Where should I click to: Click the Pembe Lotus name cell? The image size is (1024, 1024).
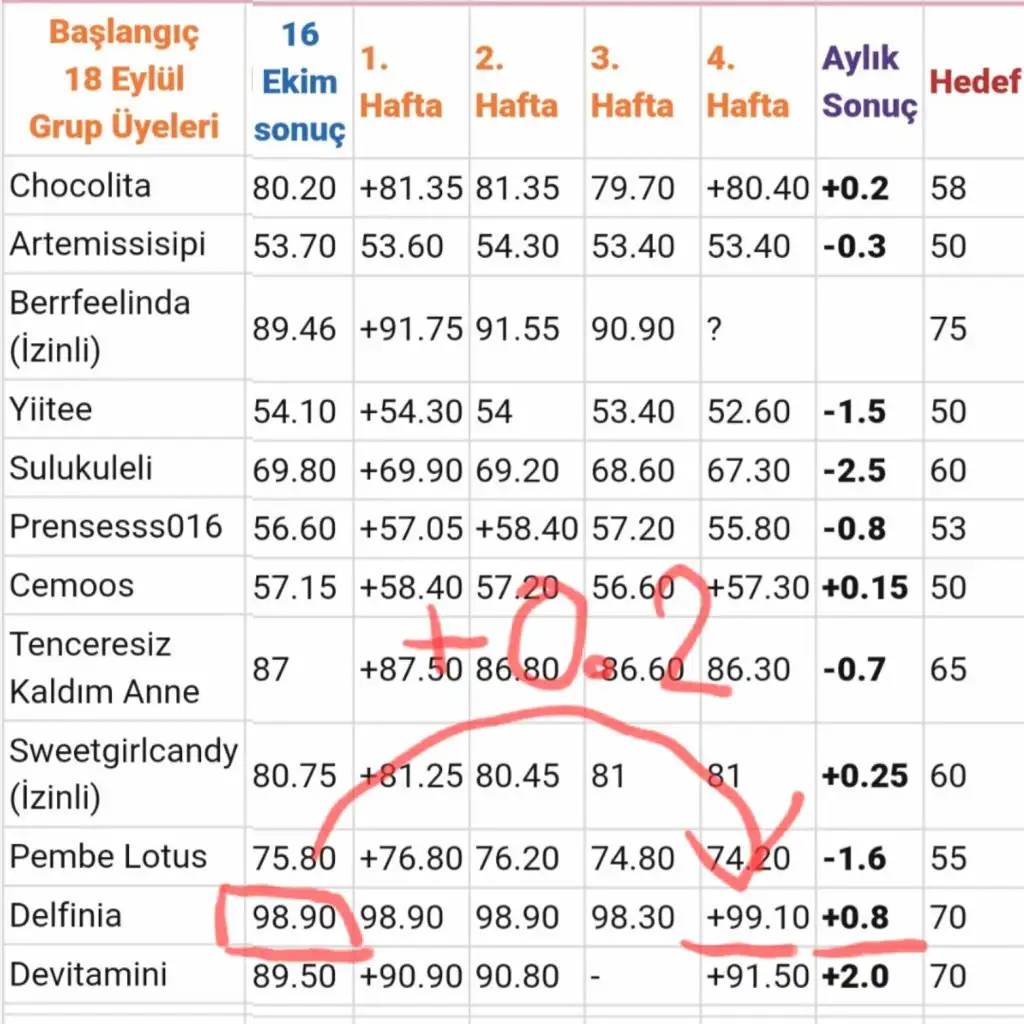[x=108, y=856]
